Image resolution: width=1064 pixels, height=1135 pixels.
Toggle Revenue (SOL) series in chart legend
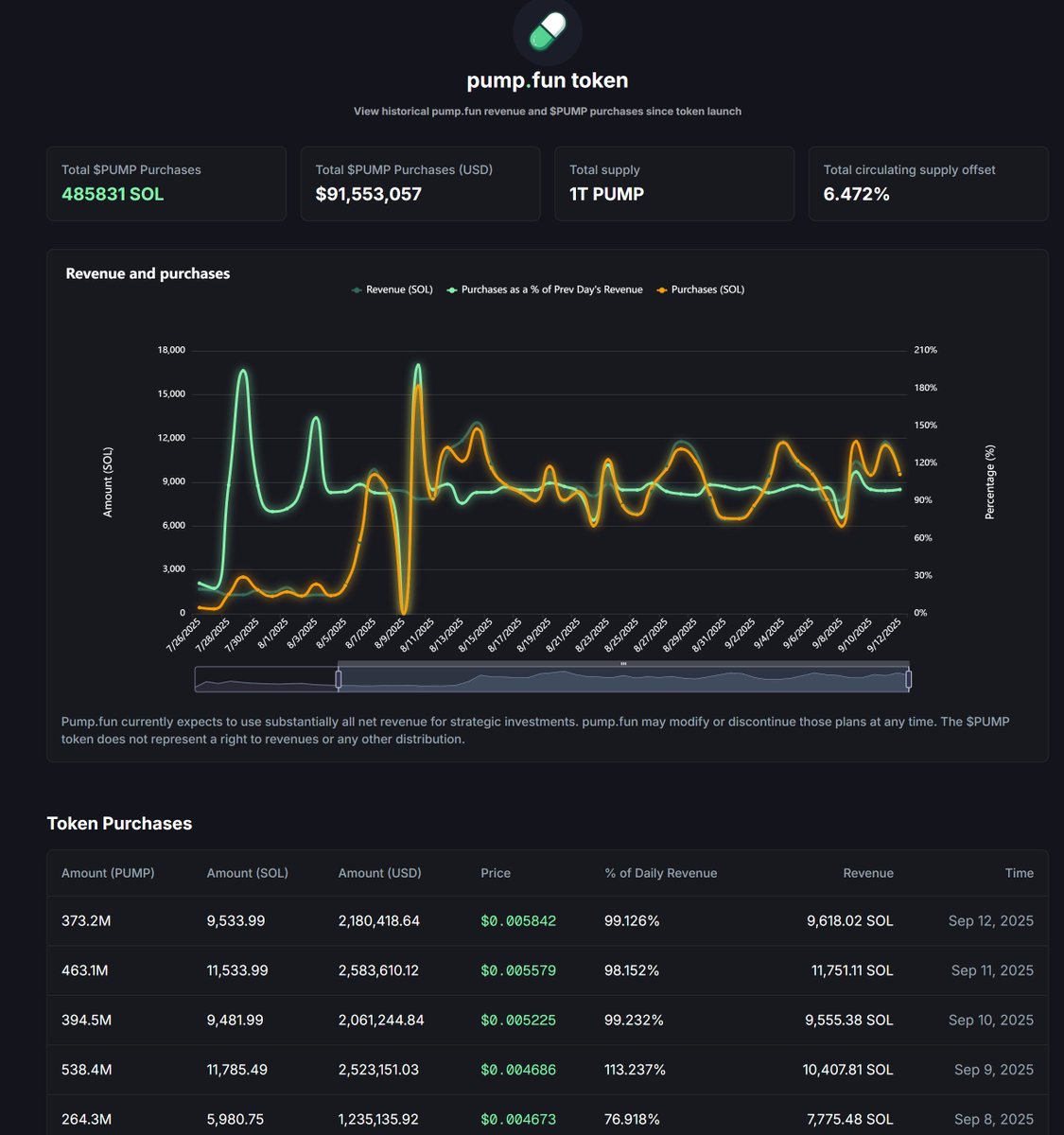tap(392, 289)
